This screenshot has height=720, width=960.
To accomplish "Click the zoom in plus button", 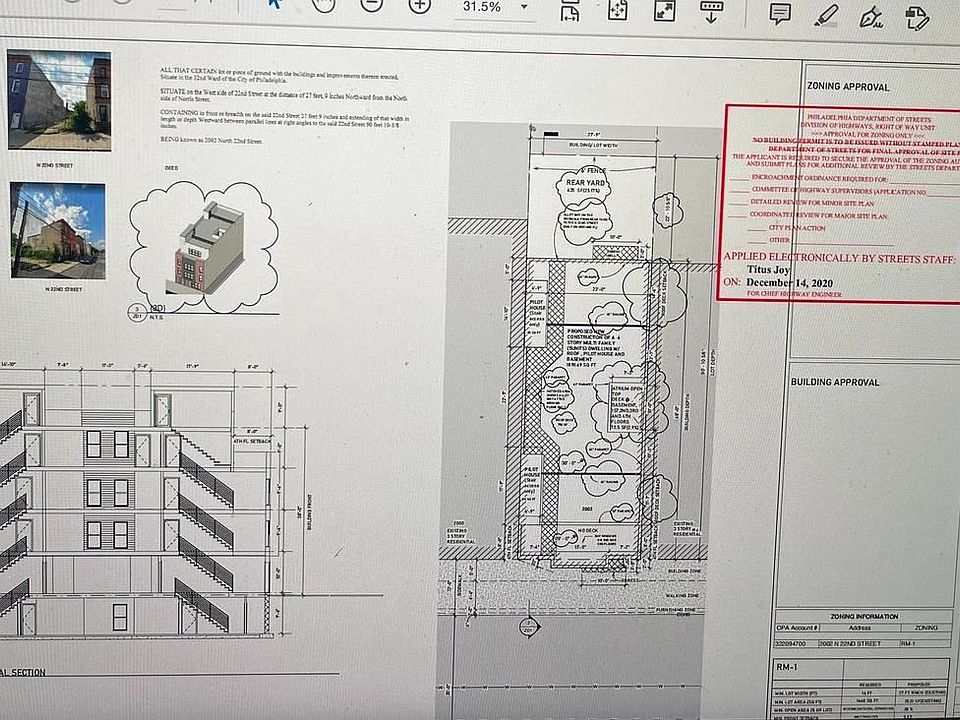I will click(420, 4).
